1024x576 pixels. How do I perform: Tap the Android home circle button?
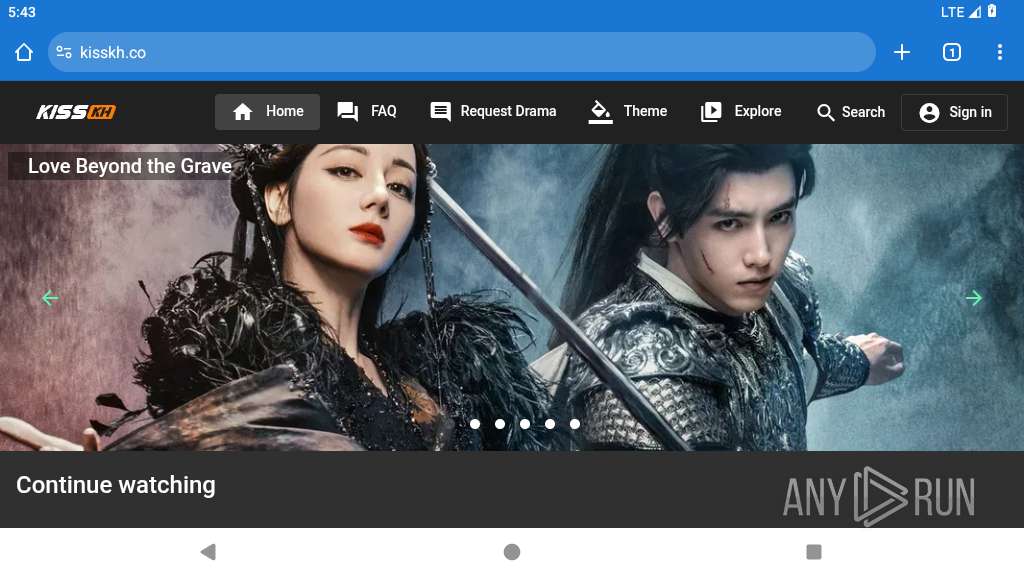pyautogui.click(x=512, y=552)
